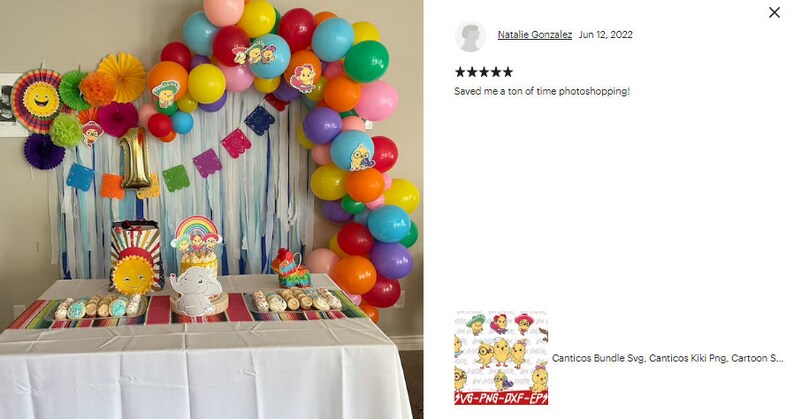Click the first star of the rating
The image size is (794, 419).
tap(460, 72)
